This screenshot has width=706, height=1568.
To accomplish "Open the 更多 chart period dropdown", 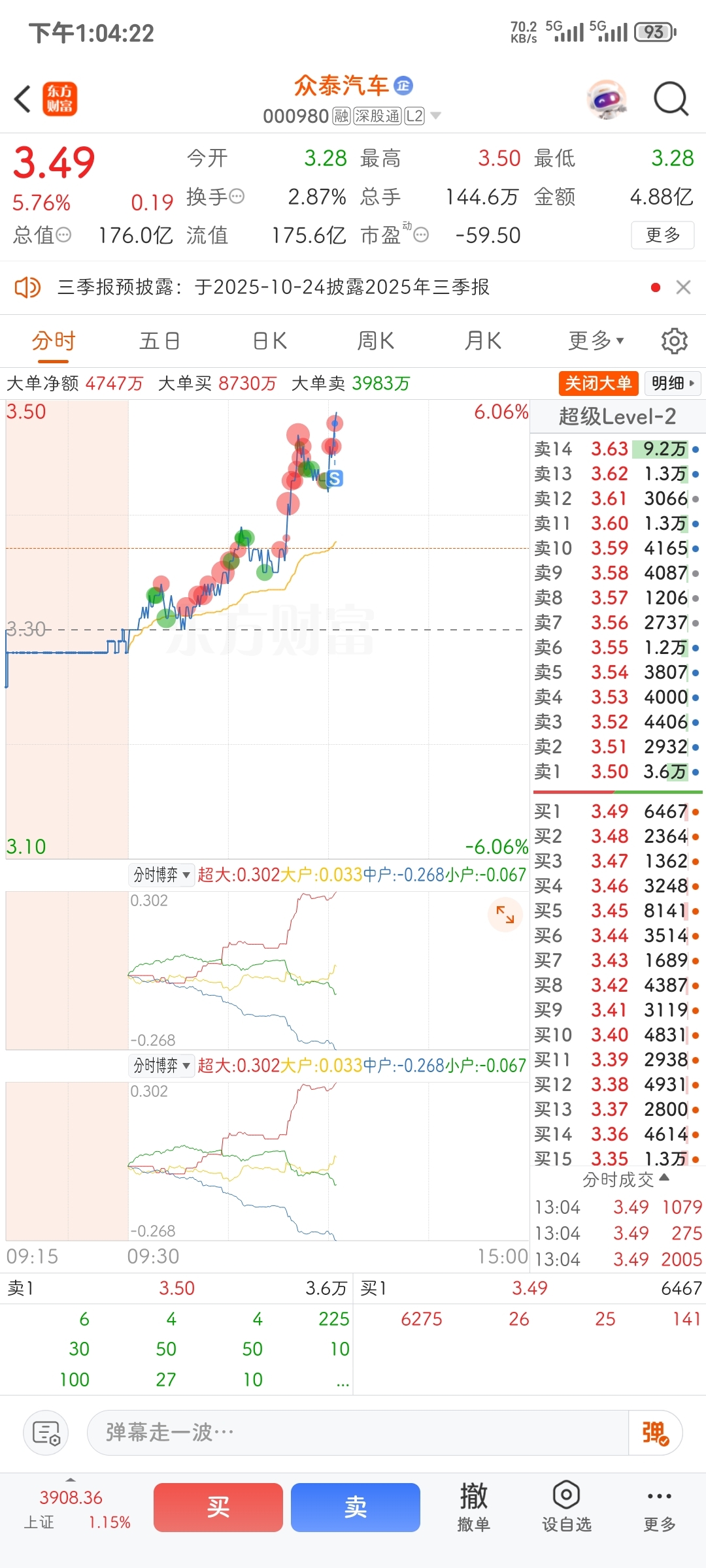I will 596,341.
